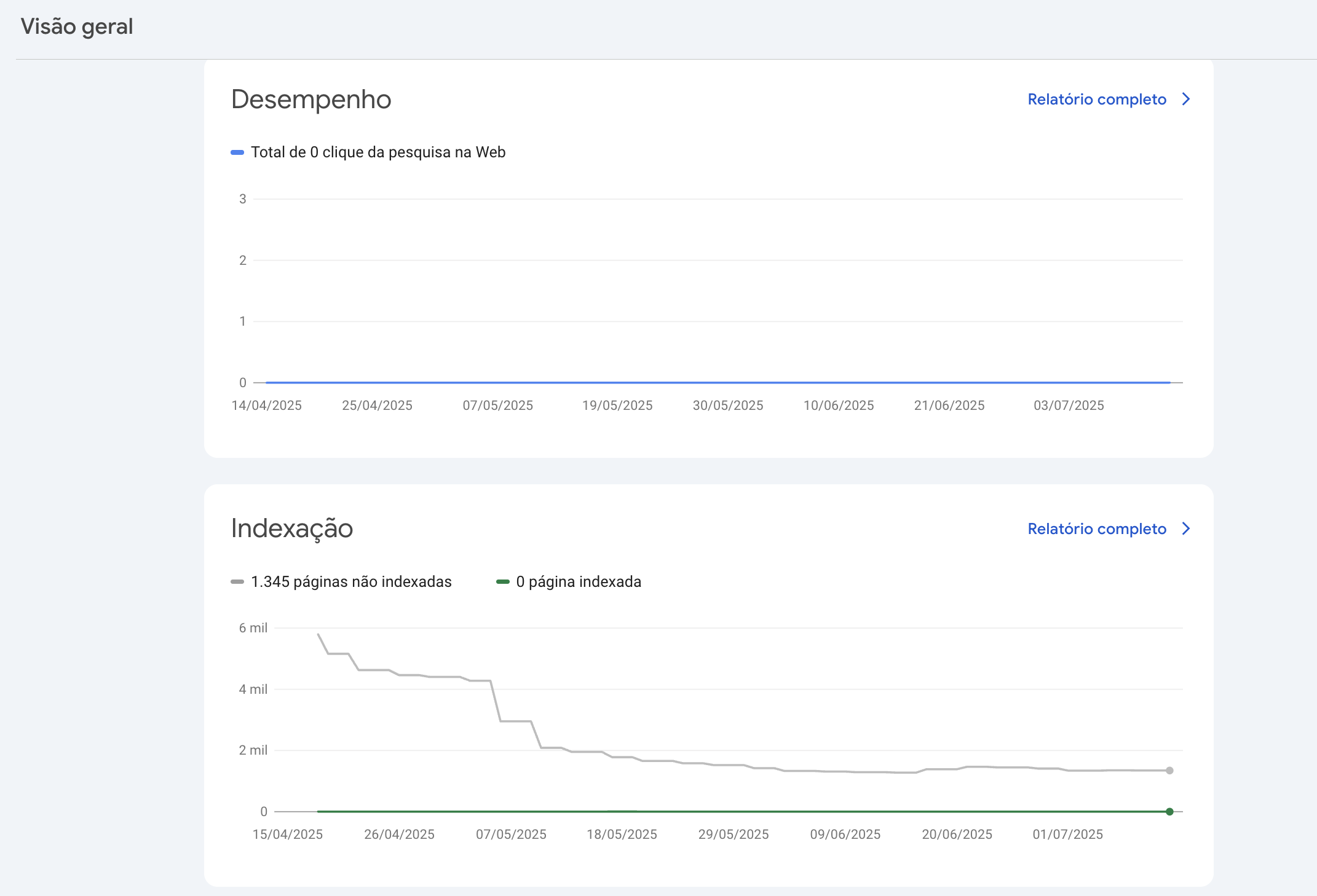This screenshot has width=1317, height=896.
Task: Click the '2' y-axis label in Desempenho
Action: (243, 261)
